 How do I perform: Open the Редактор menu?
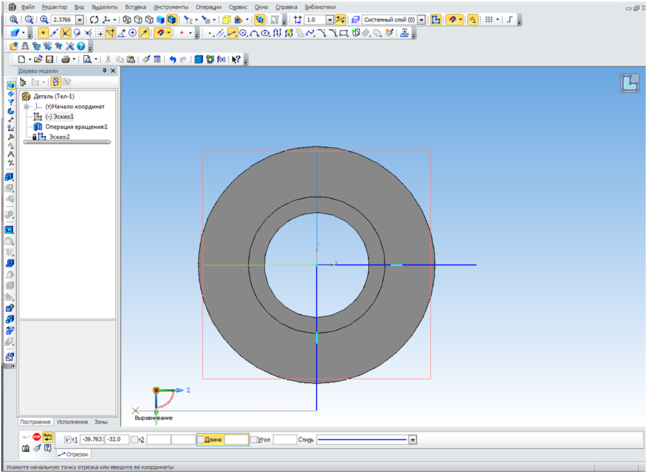pyautogui.click(x=54, y=7)
